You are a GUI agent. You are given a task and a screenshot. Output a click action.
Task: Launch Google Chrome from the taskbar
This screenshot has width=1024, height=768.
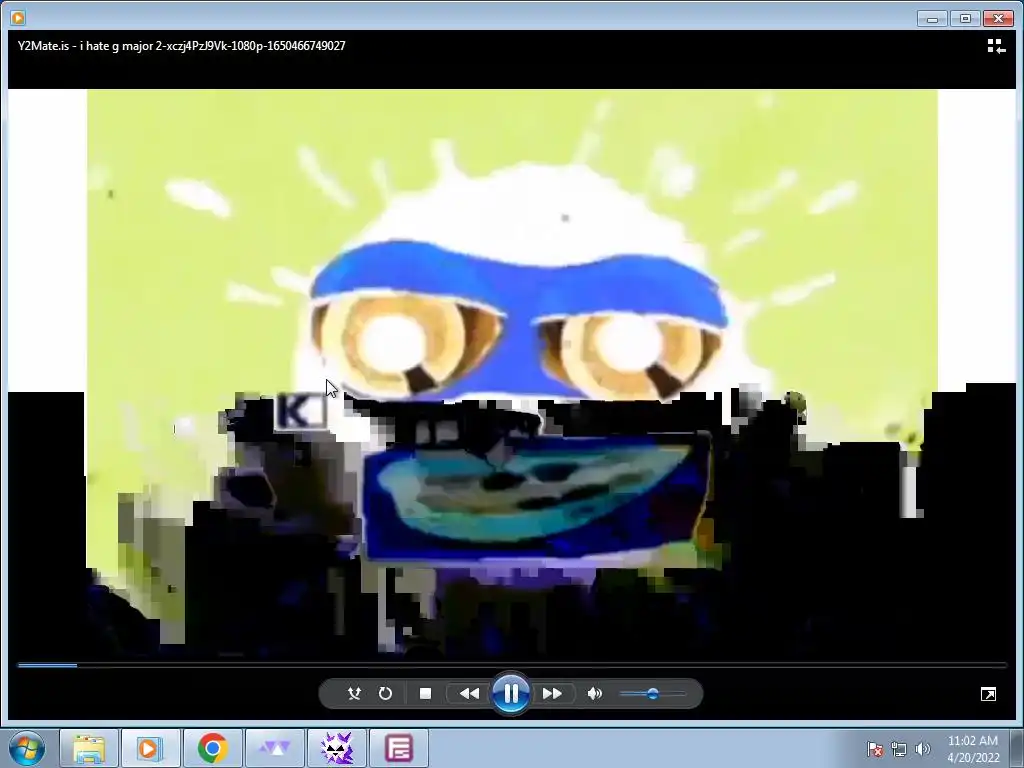(212, 748)
